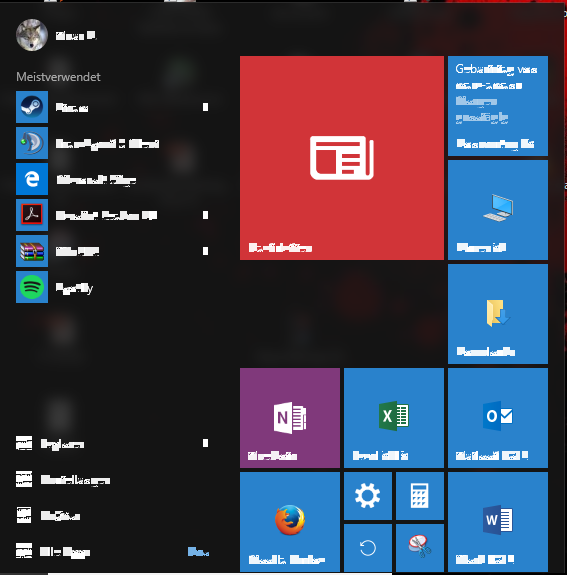Open the Calculator small tile

(420, 496)
